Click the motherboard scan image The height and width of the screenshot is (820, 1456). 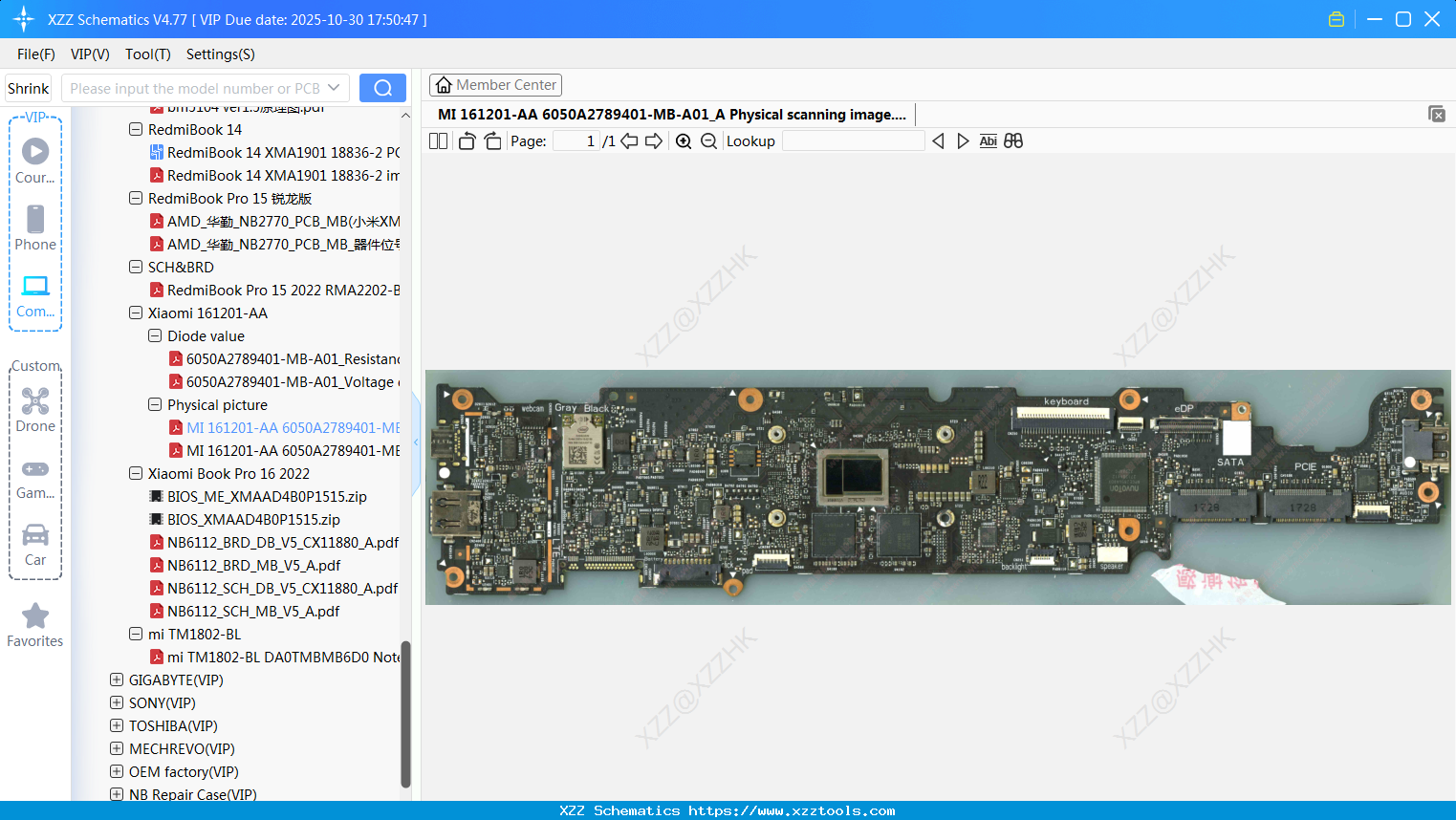pyautogui.click(x=938, y=487)
